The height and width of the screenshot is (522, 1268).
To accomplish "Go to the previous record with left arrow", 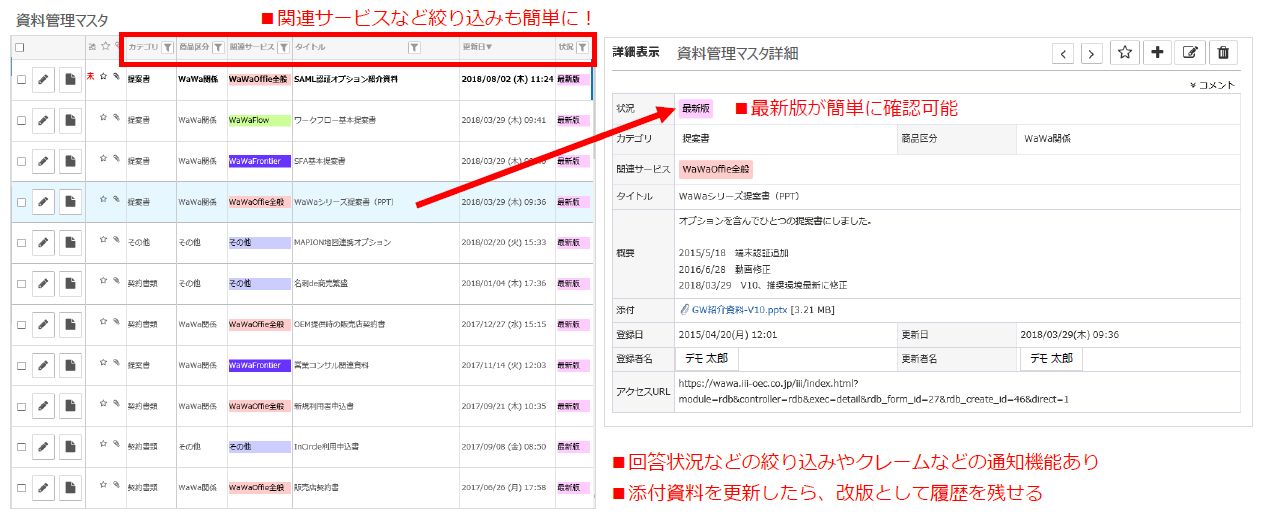I will (1063, 54).
